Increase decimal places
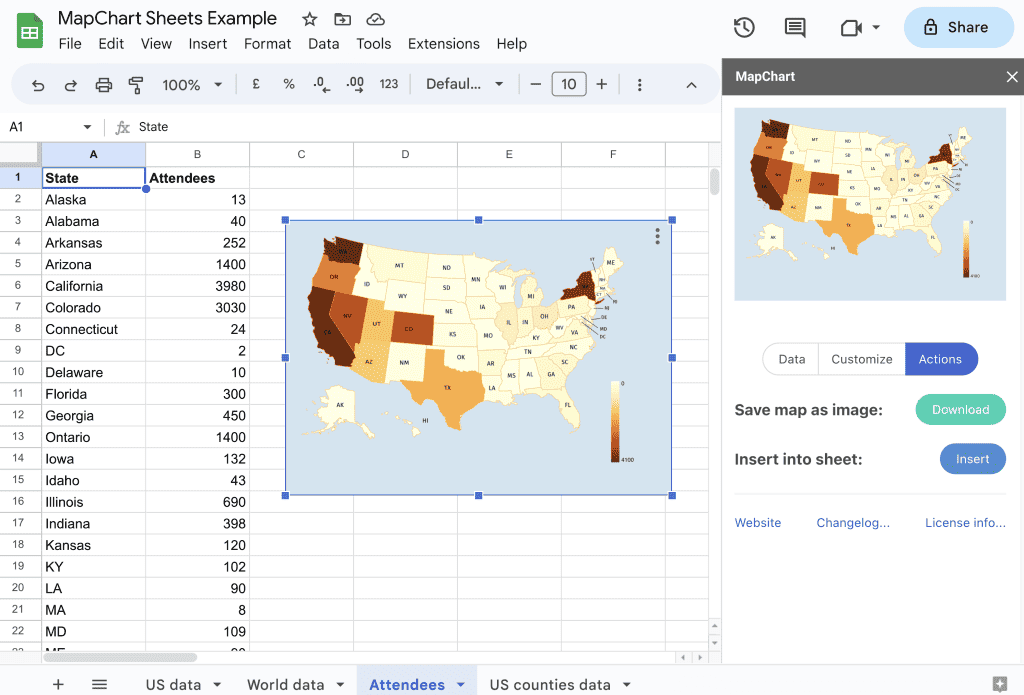This screenshot has width=1024, height=695. tap(355, 84)
